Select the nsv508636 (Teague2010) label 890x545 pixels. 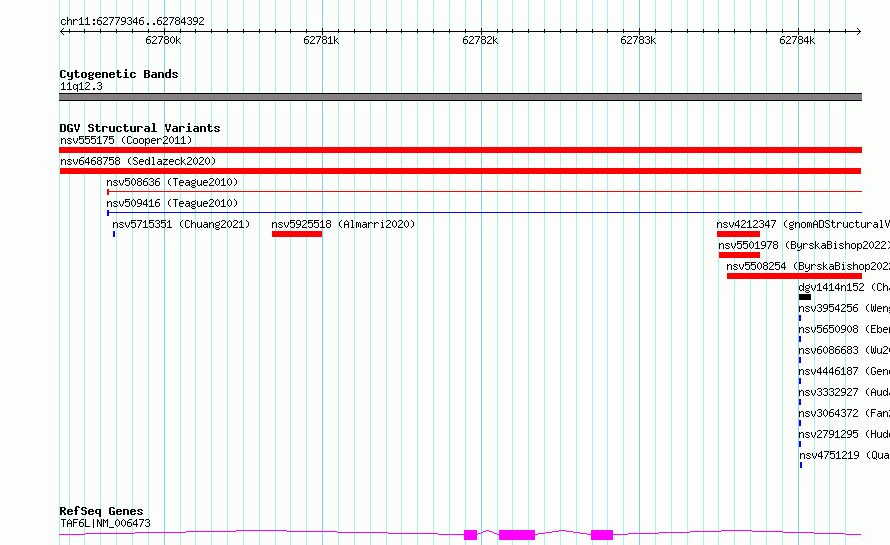click(172, 182)
